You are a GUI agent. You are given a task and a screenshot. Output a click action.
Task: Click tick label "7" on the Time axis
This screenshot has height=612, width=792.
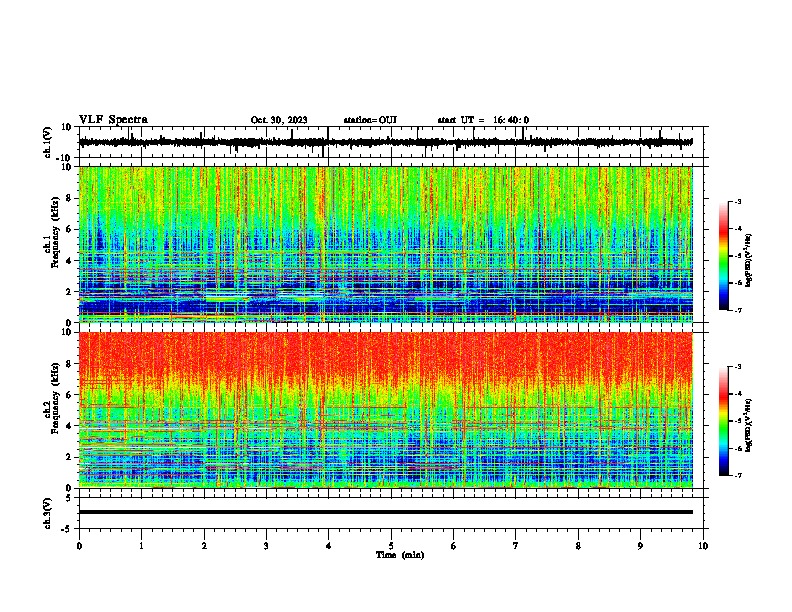coord(516,546)
